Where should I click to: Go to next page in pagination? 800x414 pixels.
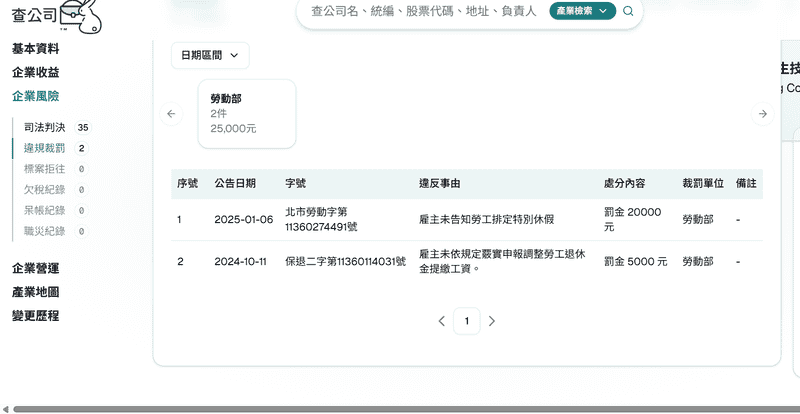click(x=491, y=321)
